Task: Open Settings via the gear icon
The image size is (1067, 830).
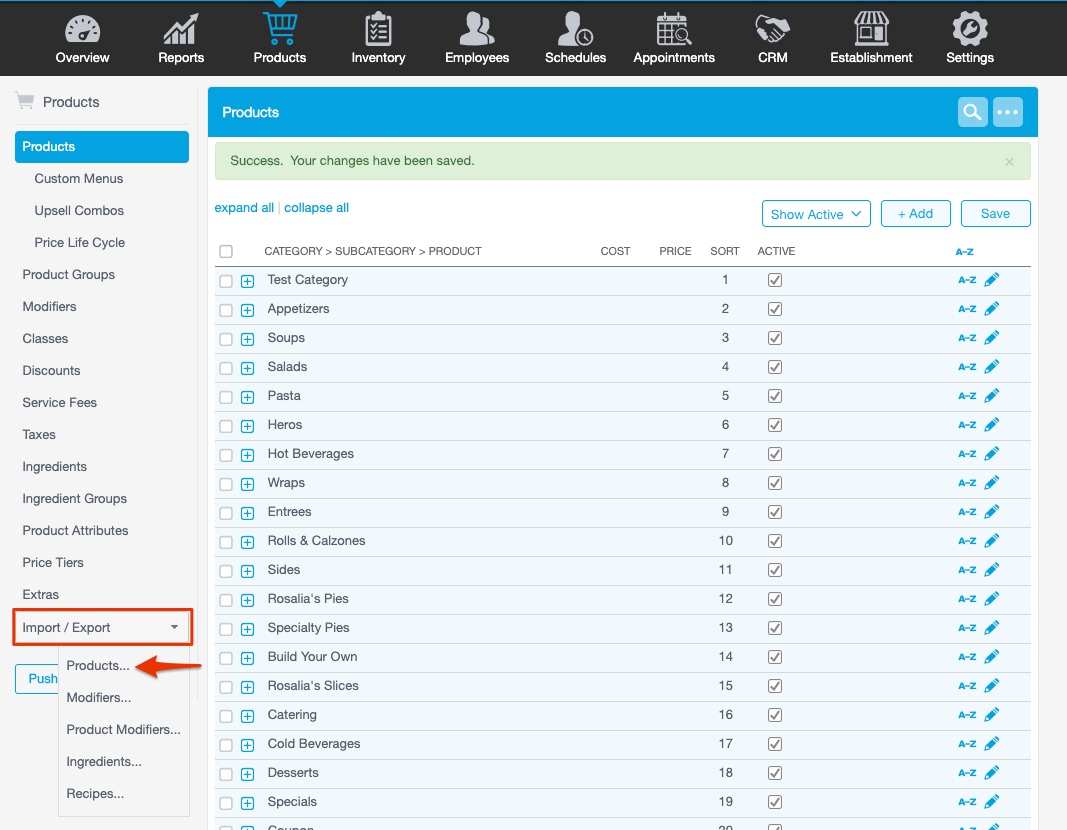Action: click(x=968, y=30)
